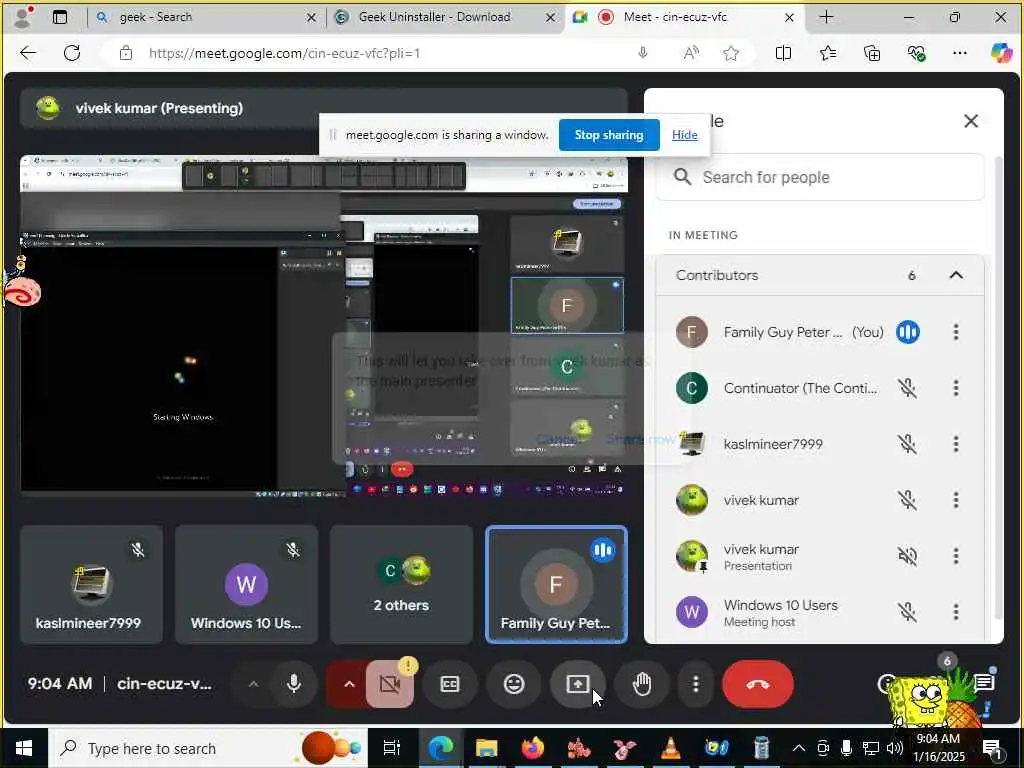Turn on the camera button

tap(390, 684)
